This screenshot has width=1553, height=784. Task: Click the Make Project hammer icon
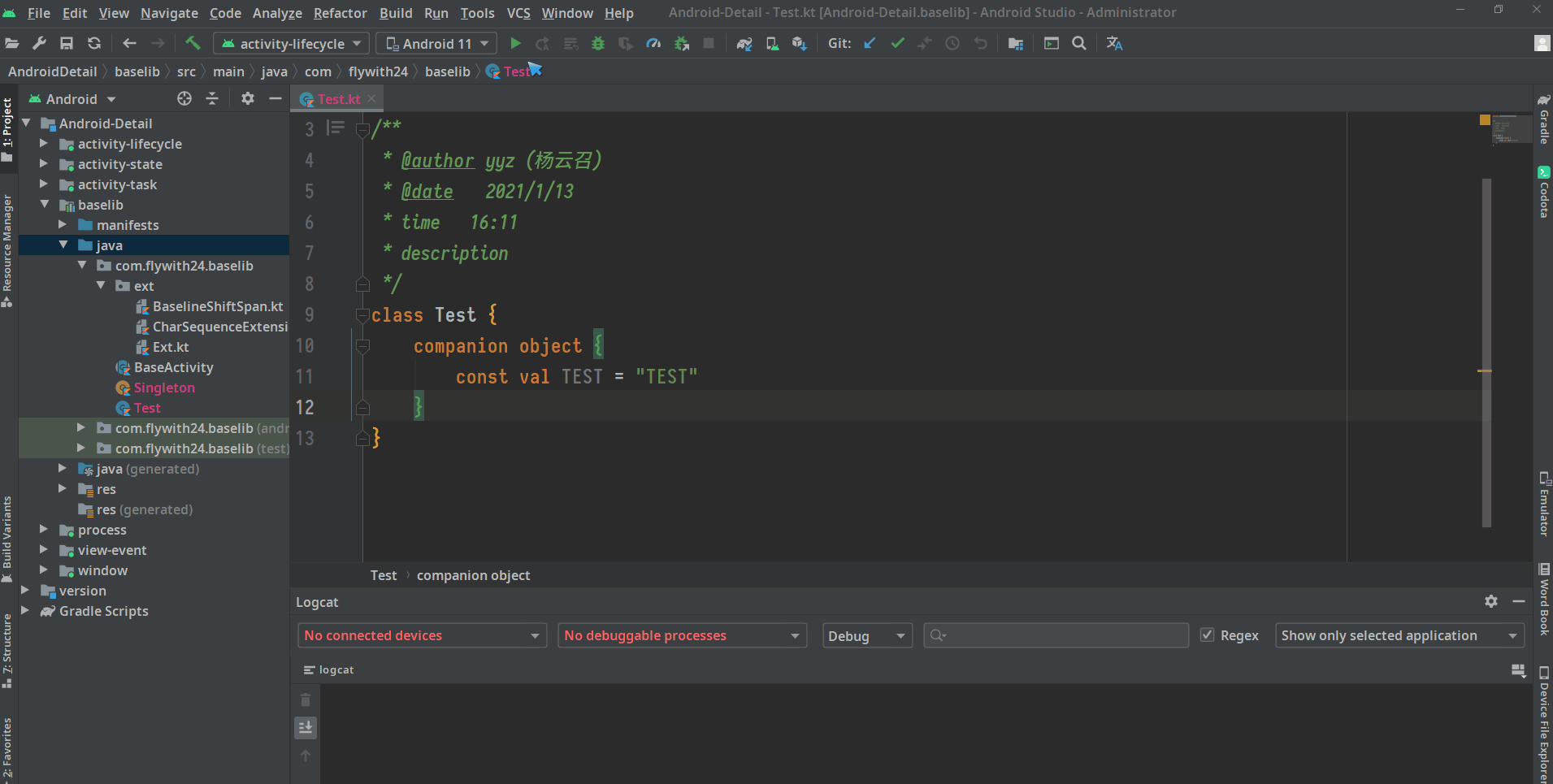tap(193, 43)
